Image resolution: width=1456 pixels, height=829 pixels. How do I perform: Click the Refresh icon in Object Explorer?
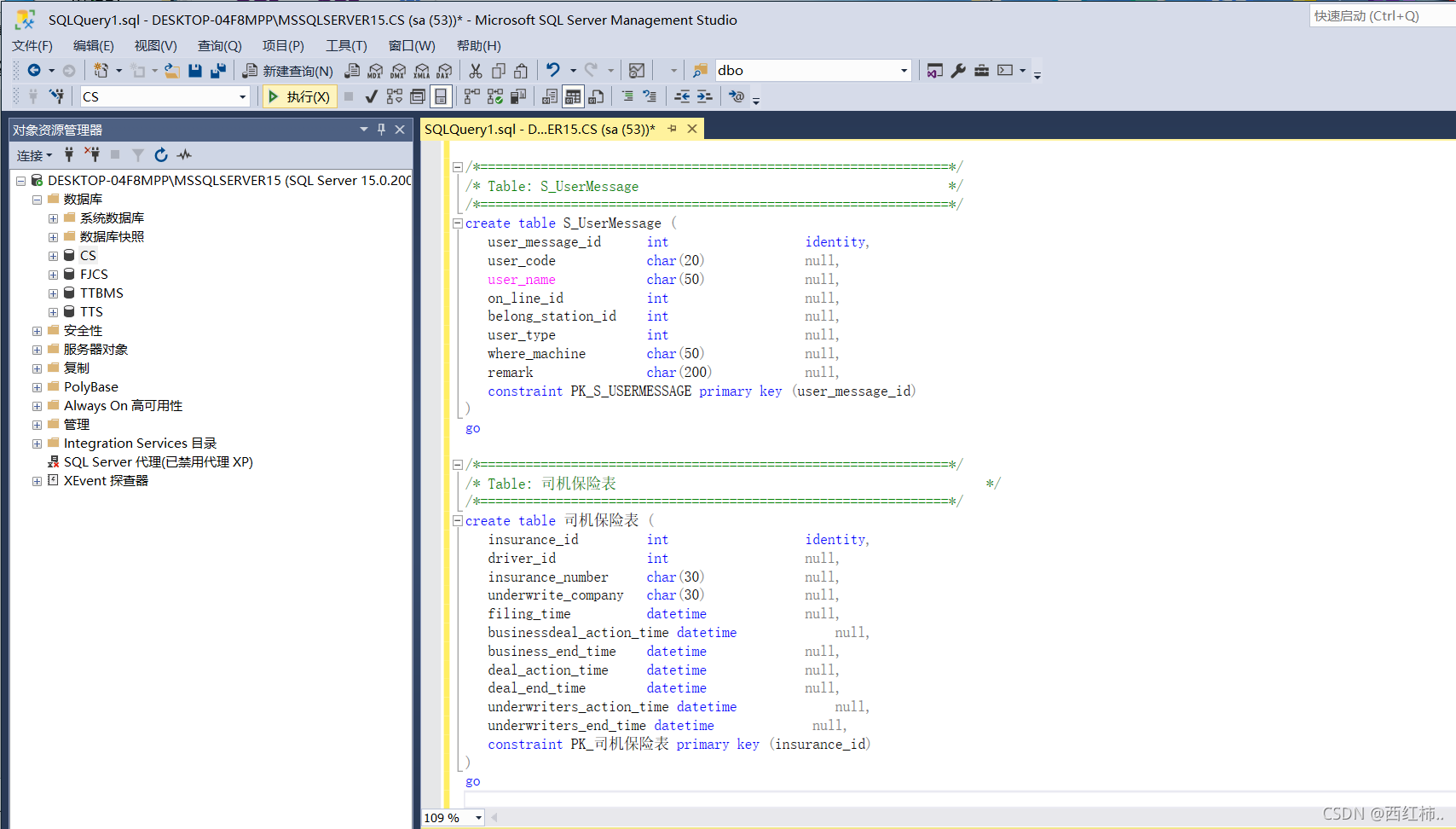161,154
